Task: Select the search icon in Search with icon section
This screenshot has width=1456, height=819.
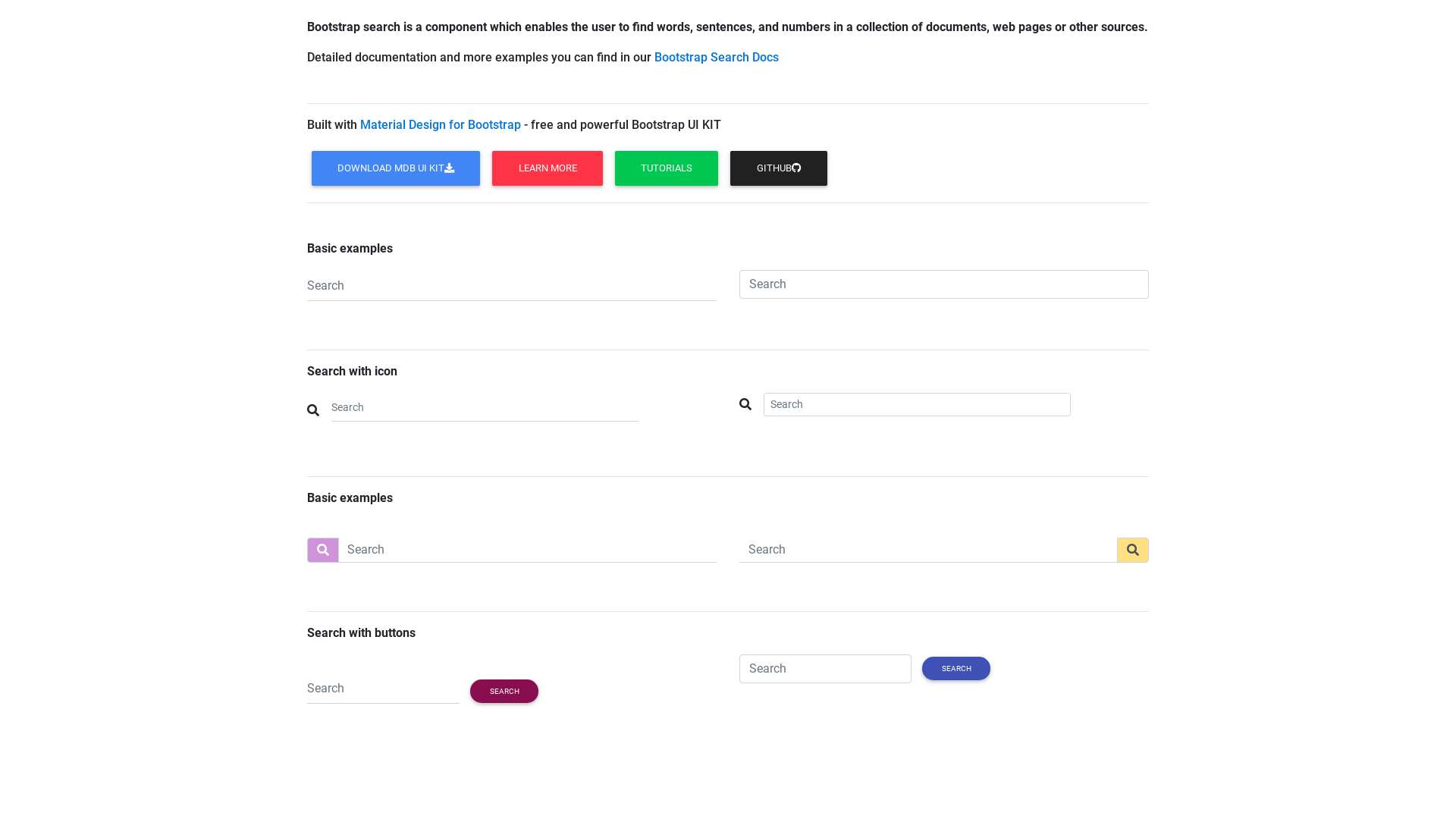Action: pos(745,404)
